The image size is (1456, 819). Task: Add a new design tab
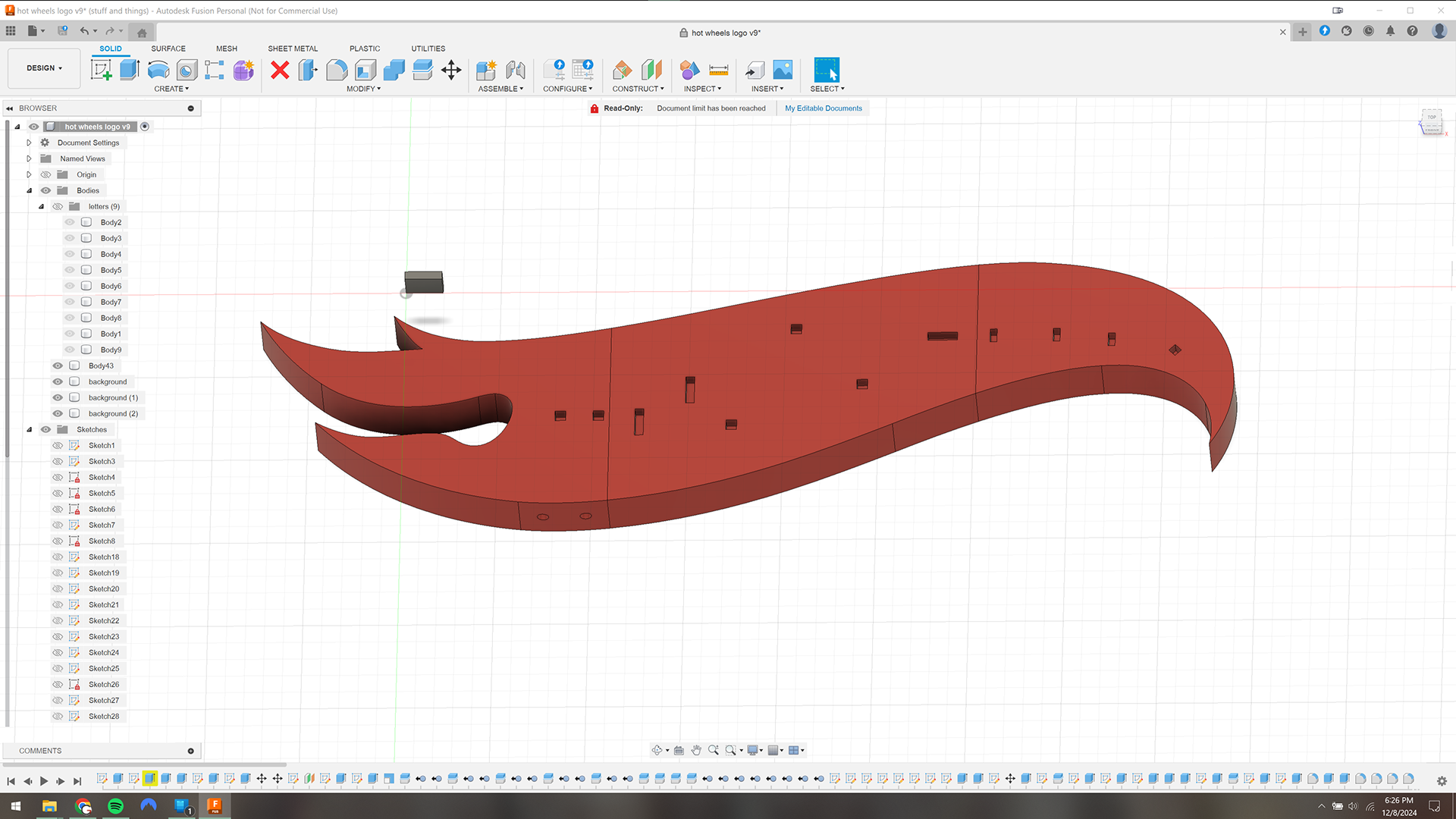(x=1303, y=32)
